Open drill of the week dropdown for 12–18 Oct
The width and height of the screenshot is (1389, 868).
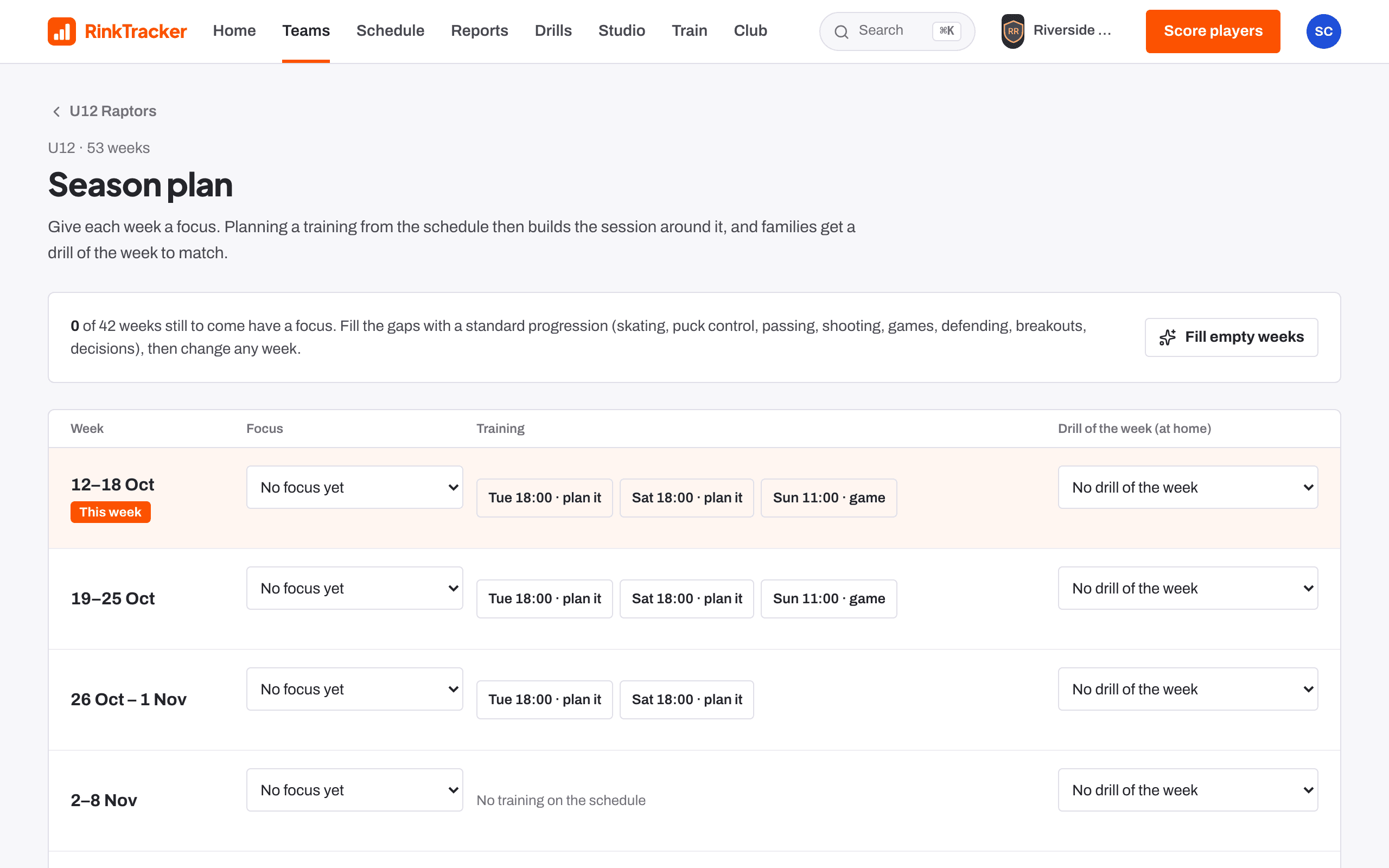(x=1188, y=487)
